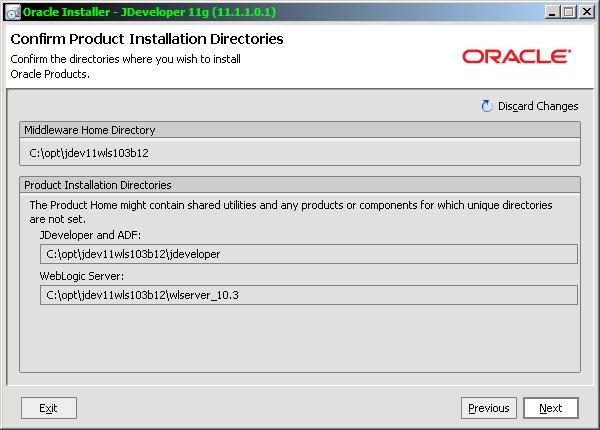Focus the JDeveloper and ADF directory field
Image resolution: width=600 pixels, height=430 pixels.
[308, 254]
